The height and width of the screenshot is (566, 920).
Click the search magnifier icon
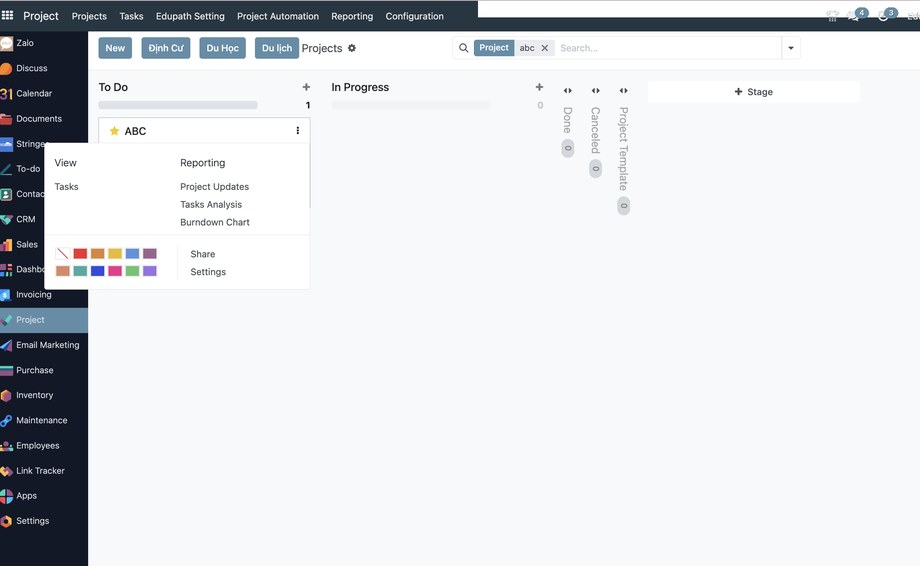pos(464,48)
